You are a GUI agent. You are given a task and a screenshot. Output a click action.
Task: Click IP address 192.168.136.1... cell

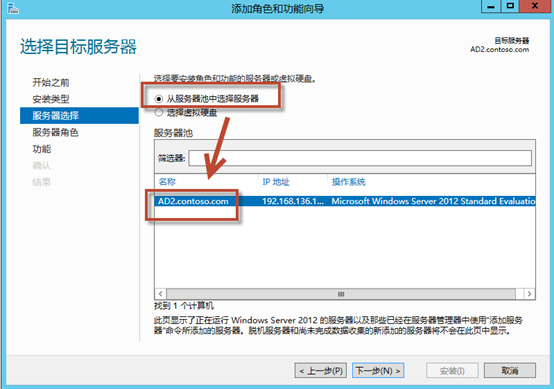coord(293,201)
